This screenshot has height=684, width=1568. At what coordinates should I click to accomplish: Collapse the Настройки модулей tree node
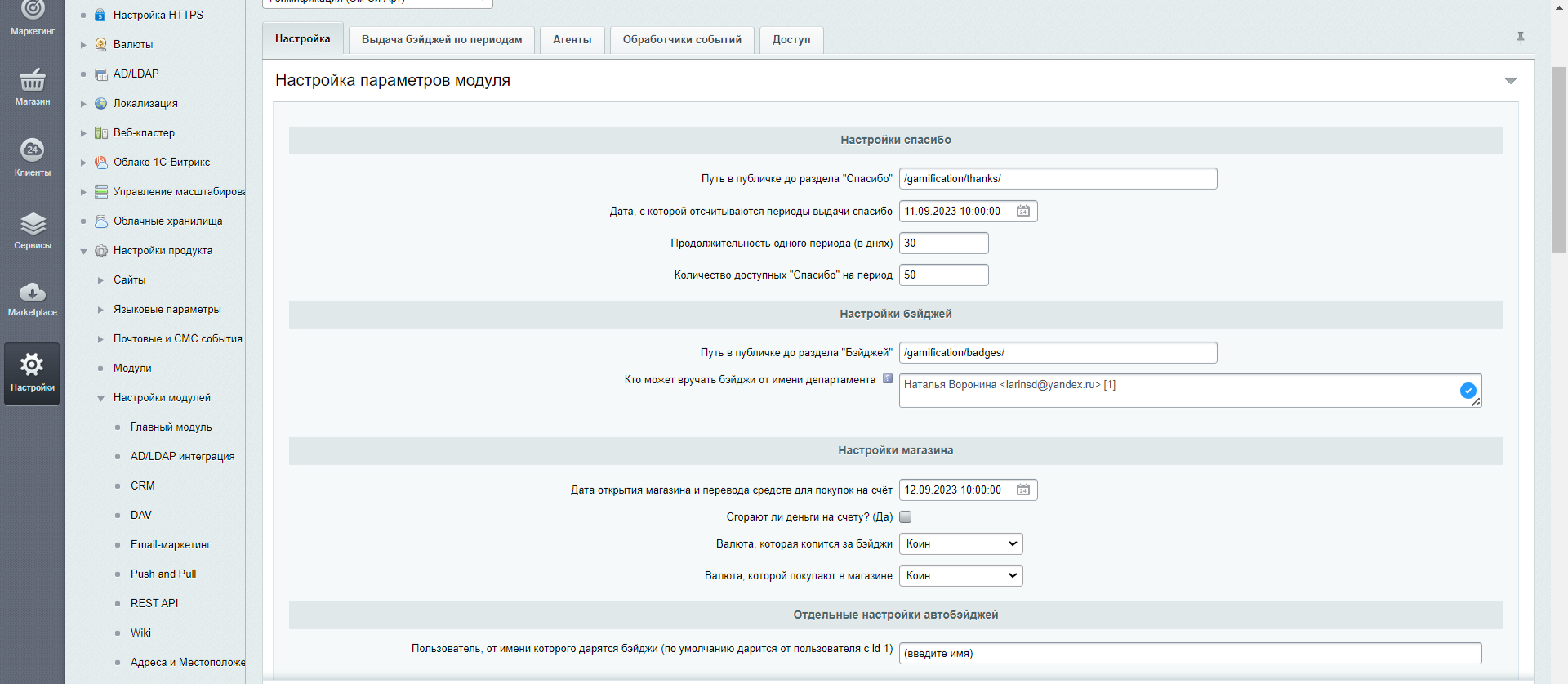point(100,399)
